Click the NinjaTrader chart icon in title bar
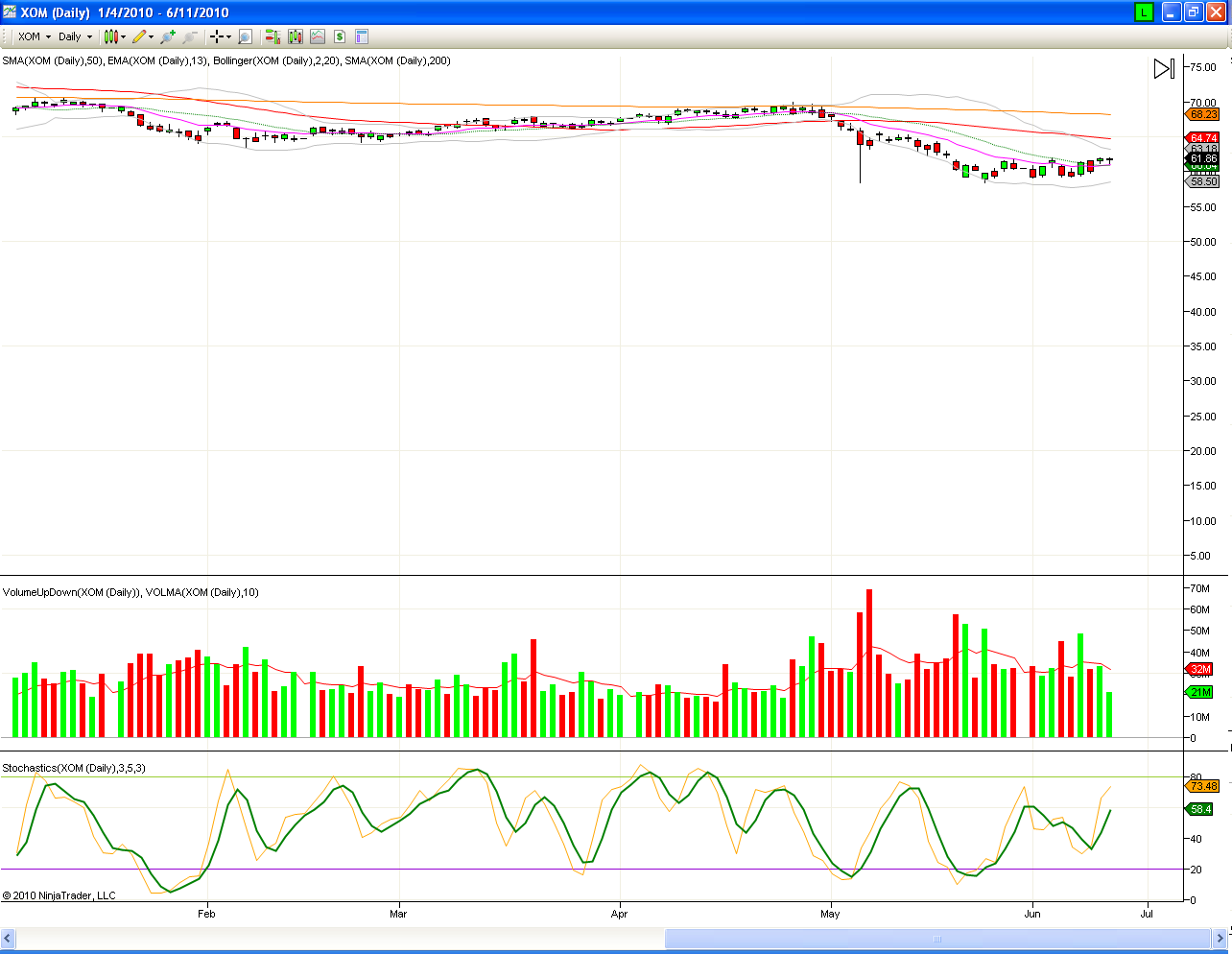 tap(10, 12)
